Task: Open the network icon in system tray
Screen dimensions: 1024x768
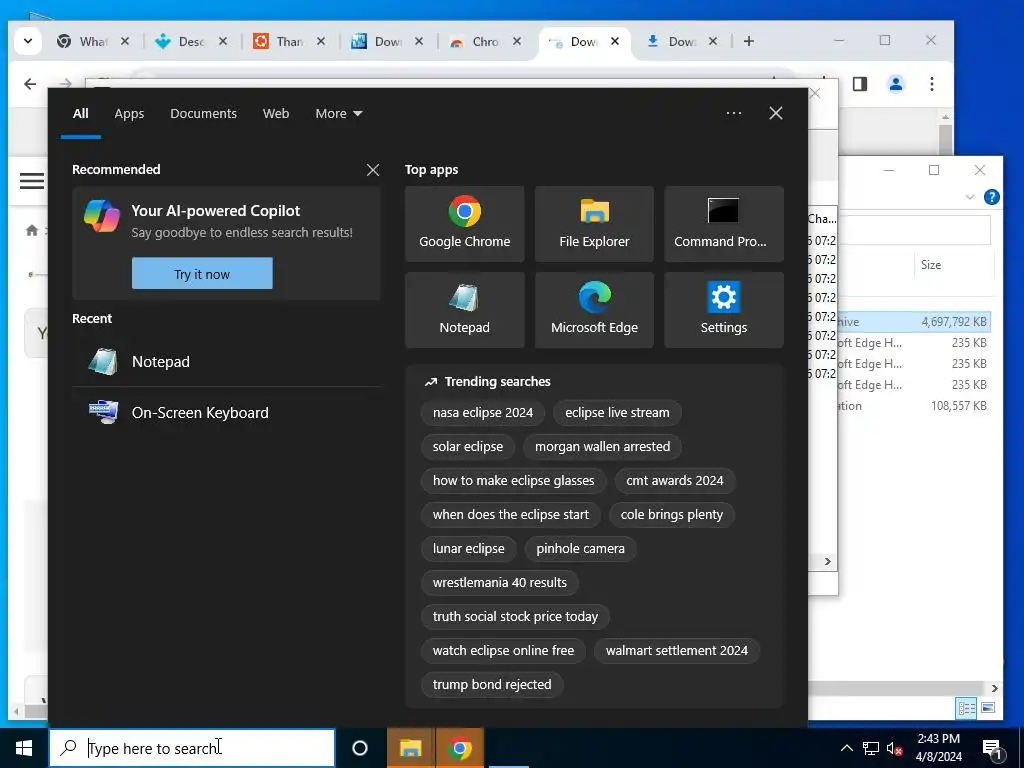Action: 871,748
